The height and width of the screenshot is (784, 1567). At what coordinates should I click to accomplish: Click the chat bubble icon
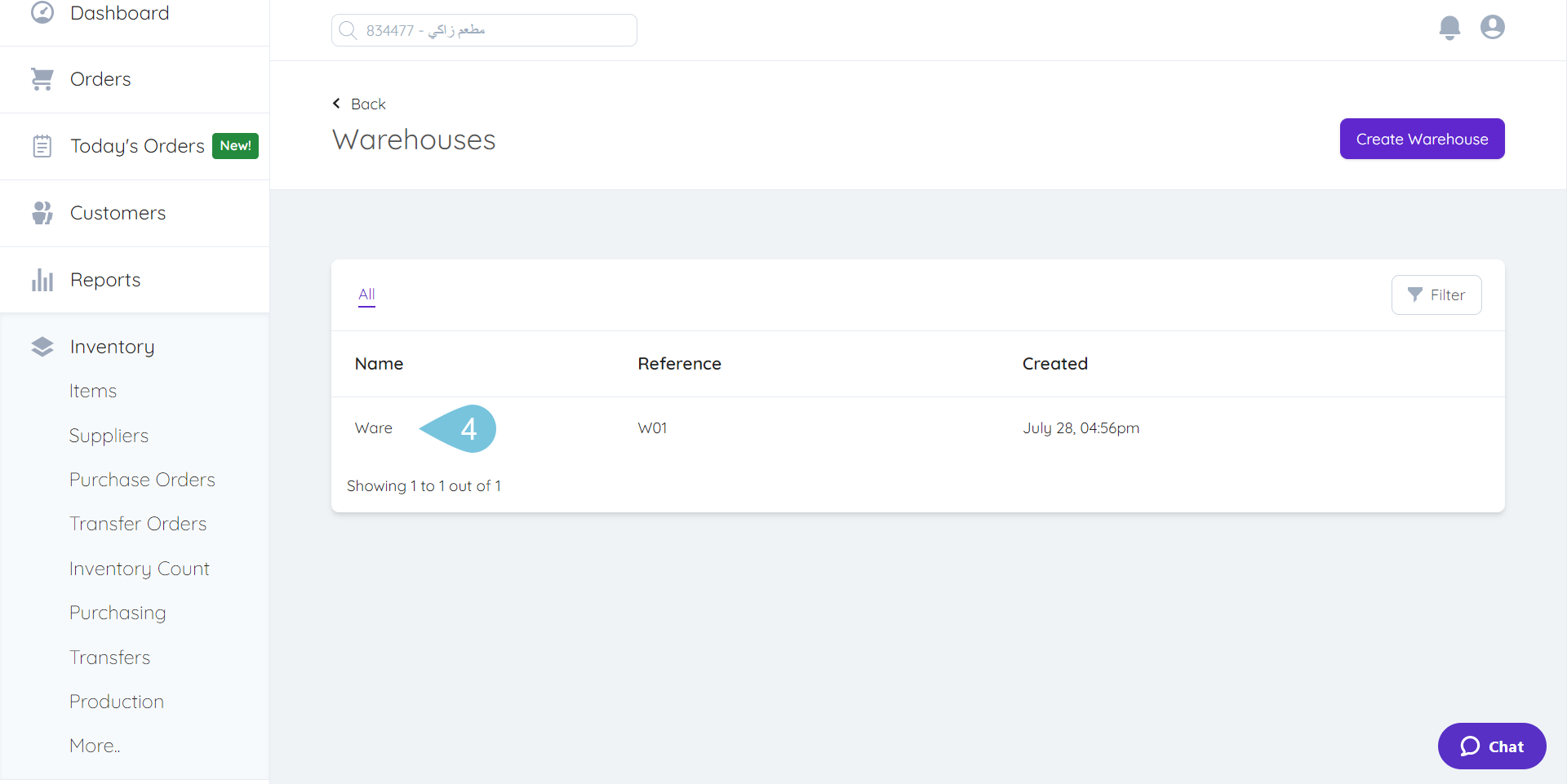[x=1470, y=746]
